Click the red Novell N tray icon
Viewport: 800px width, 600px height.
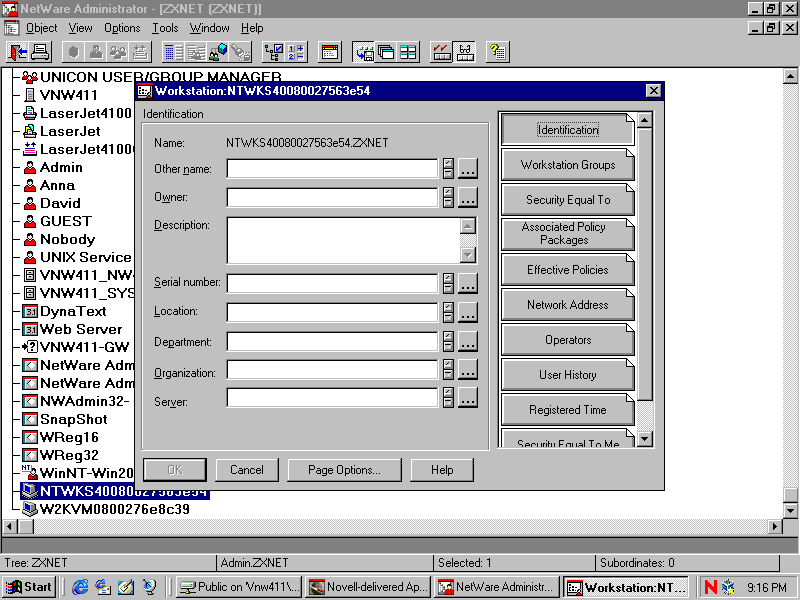[710, 587]
